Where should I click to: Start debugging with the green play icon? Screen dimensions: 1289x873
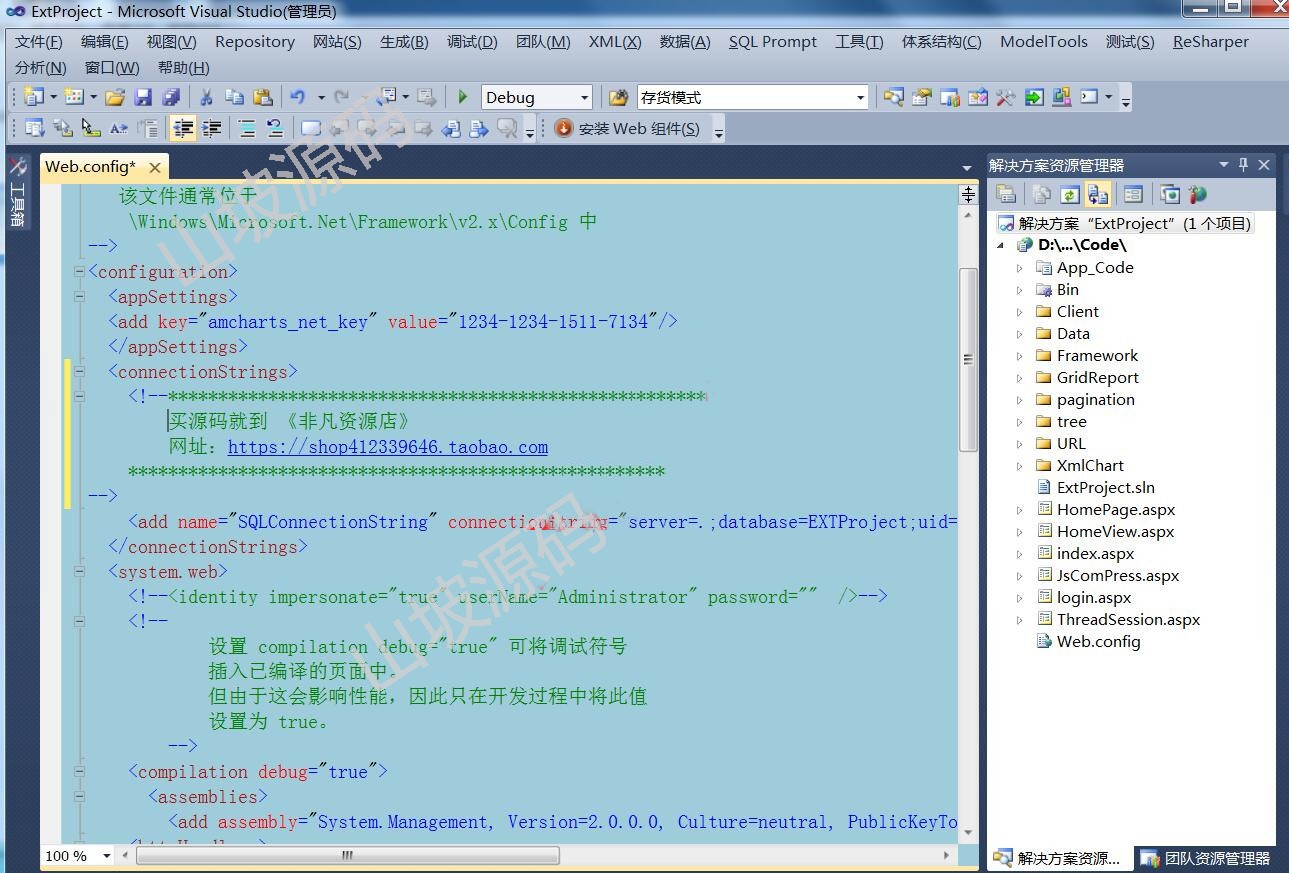pyautogui.click(x=462, y=97)
